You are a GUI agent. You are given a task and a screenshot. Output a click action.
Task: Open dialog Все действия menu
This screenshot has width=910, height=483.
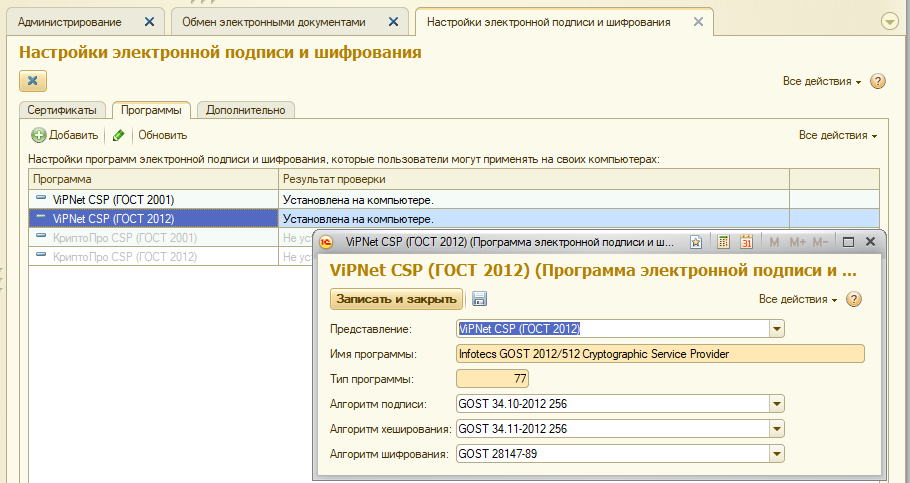[x=798, y=299]
